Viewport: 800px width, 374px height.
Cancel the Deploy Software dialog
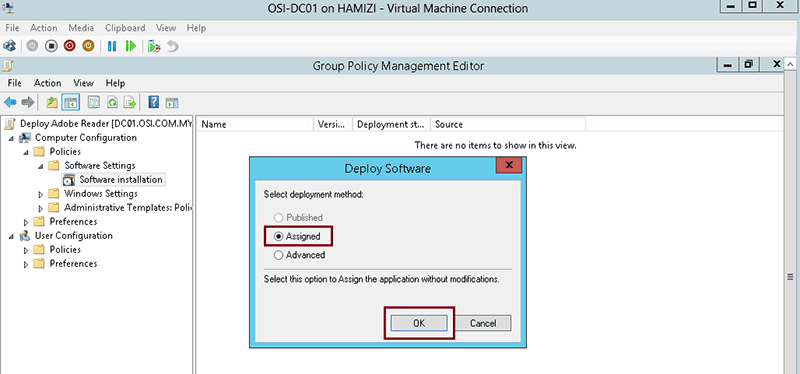[483, 323]
